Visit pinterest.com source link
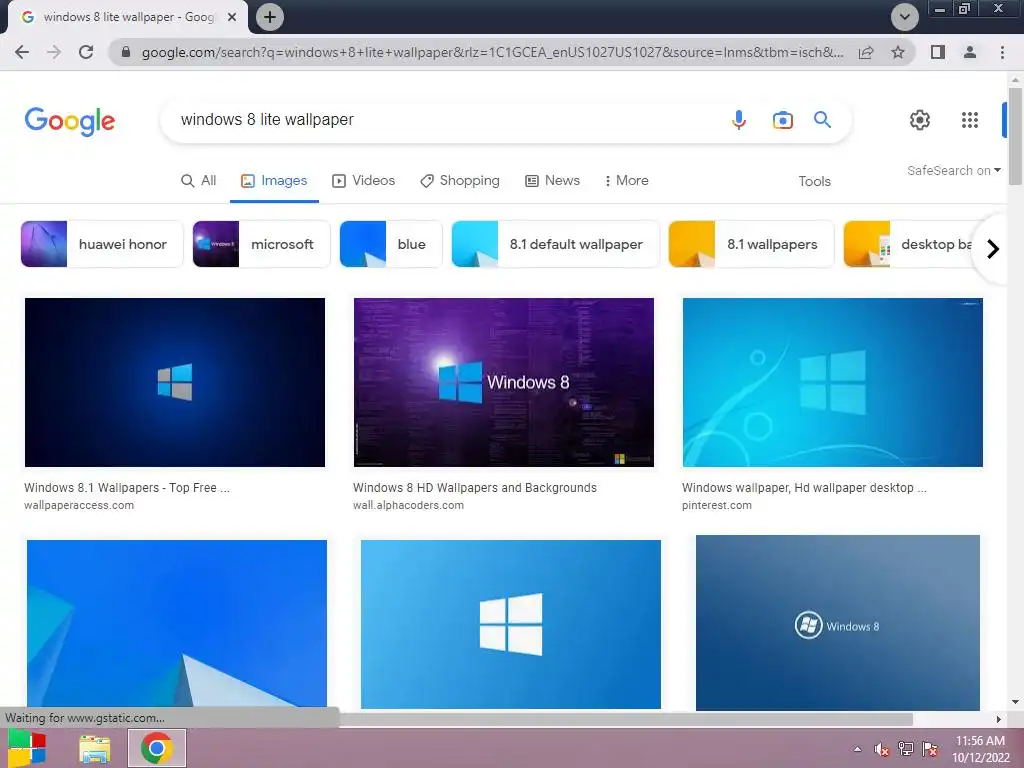Viewport: 1024px width, 768px height. [x=716, y=505]
